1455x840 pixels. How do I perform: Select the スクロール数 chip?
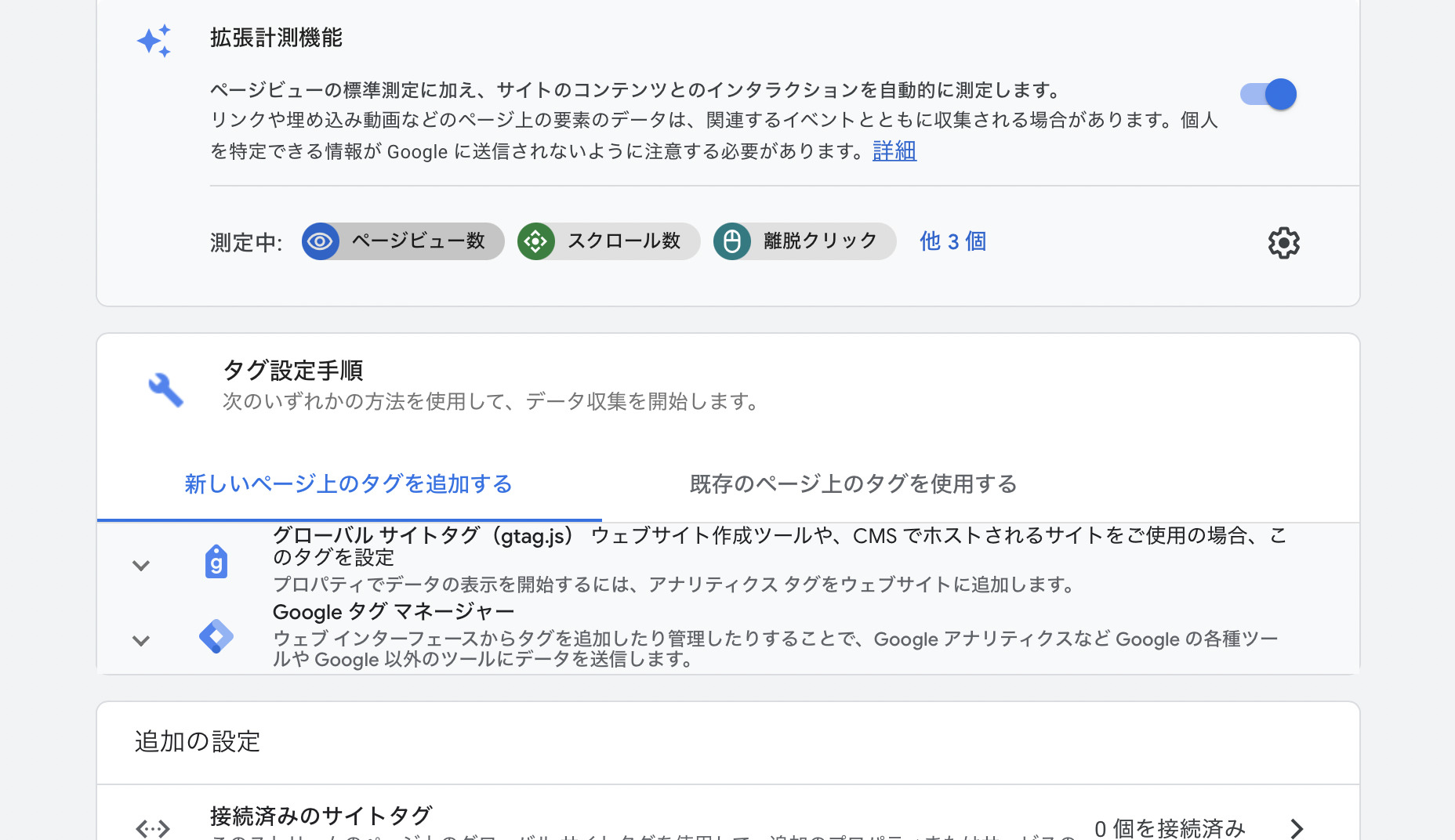click(x=609, y=241)
